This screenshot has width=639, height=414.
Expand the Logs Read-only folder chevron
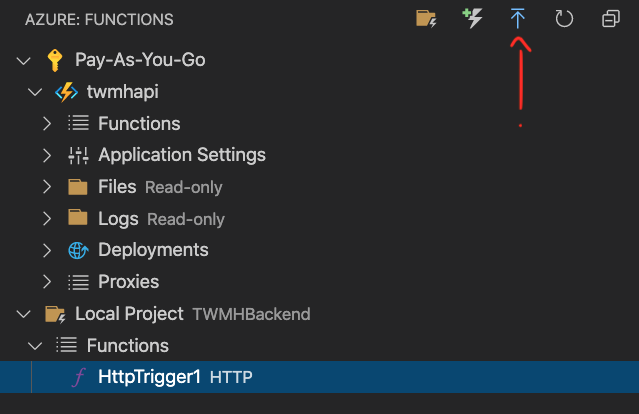[46, 219]
